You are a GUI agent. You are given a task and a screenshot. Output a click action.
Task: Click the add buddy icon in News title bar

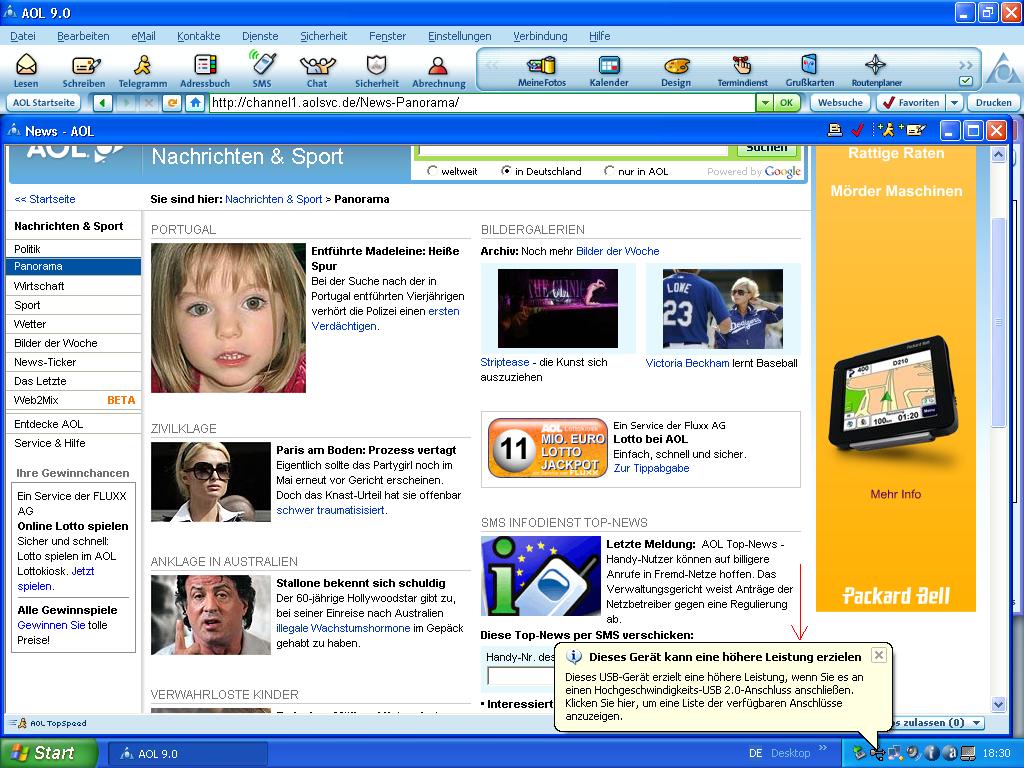click(x=885, y=130)
